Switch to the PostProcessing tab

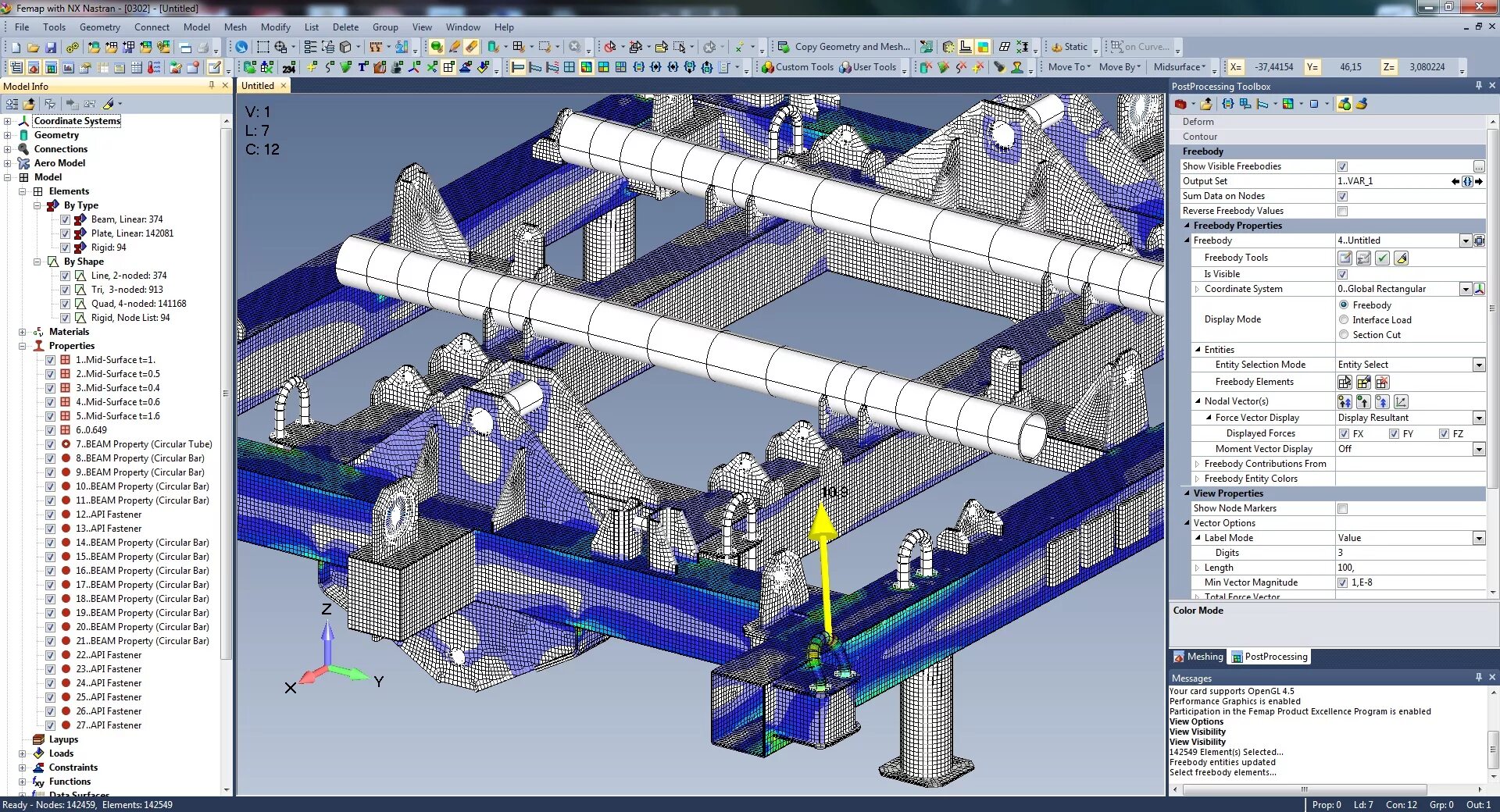[x=1269, y=657]
